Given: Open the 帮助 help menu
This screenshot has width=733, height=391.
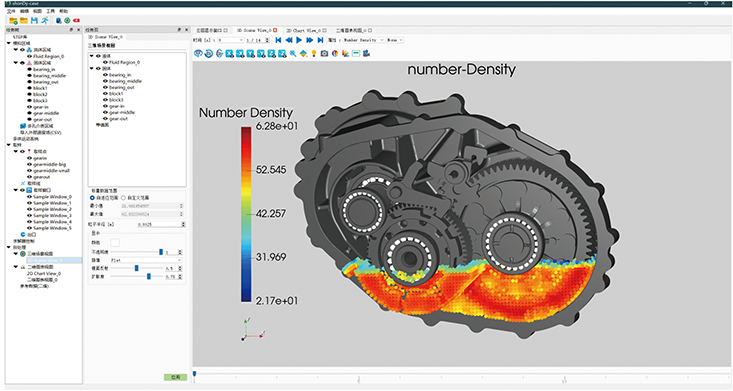Looking at the screenshot, I should tap(64, 11).
